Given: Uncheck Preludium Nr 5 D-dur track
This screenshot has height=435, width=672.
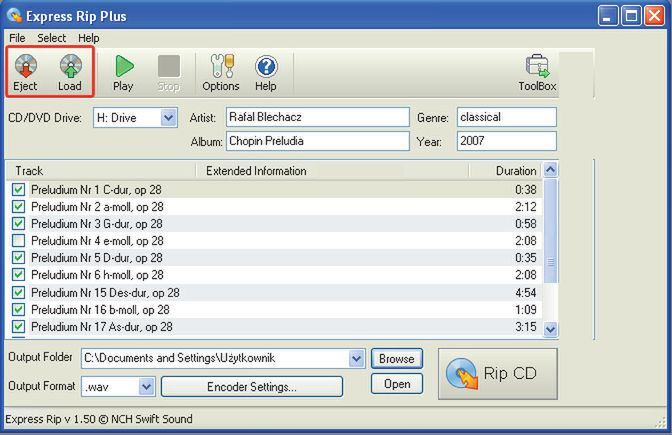Looking at the screenshot, I should click(18, 258).
